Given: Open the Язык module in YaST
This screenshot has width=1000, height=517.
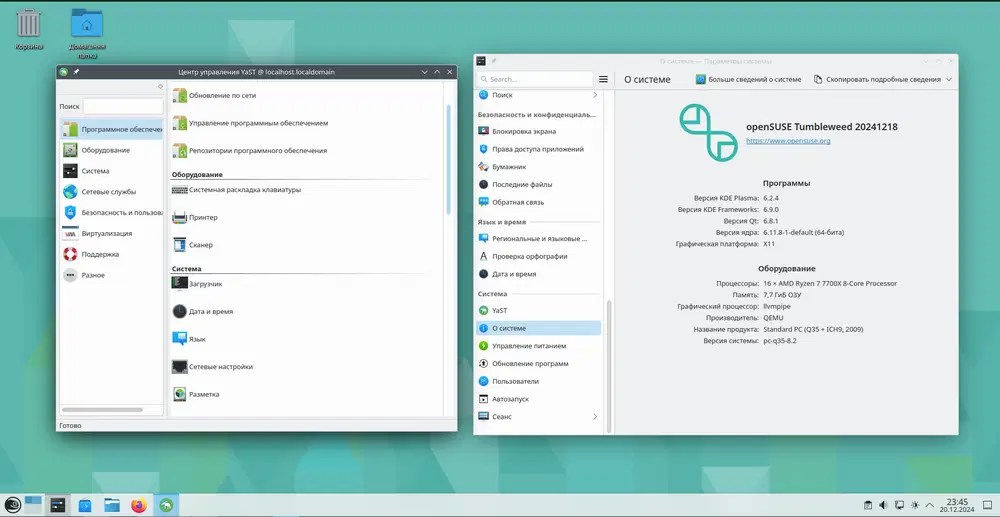Looking at the screenshot, I should [189, 339].
